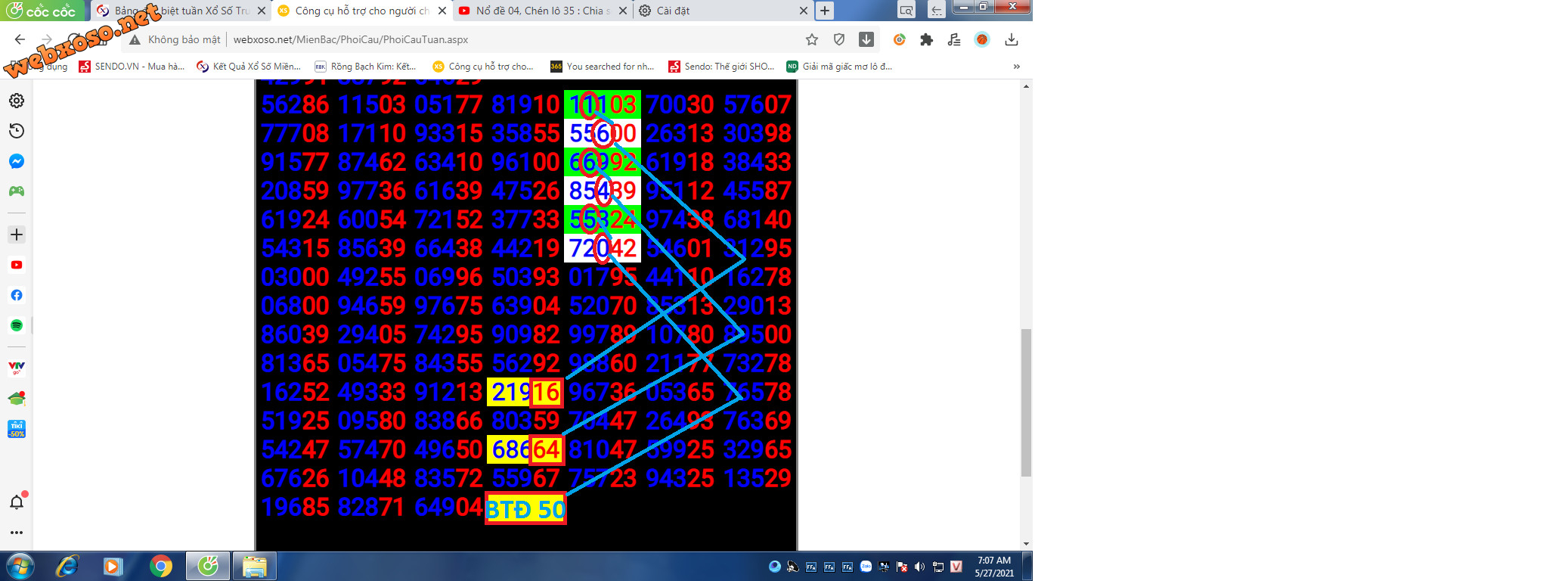Open the three-dot more menu in the sidebar
Image resolution: width=1568 pixels, height=581 pixels.
click(x=17, y=533)
